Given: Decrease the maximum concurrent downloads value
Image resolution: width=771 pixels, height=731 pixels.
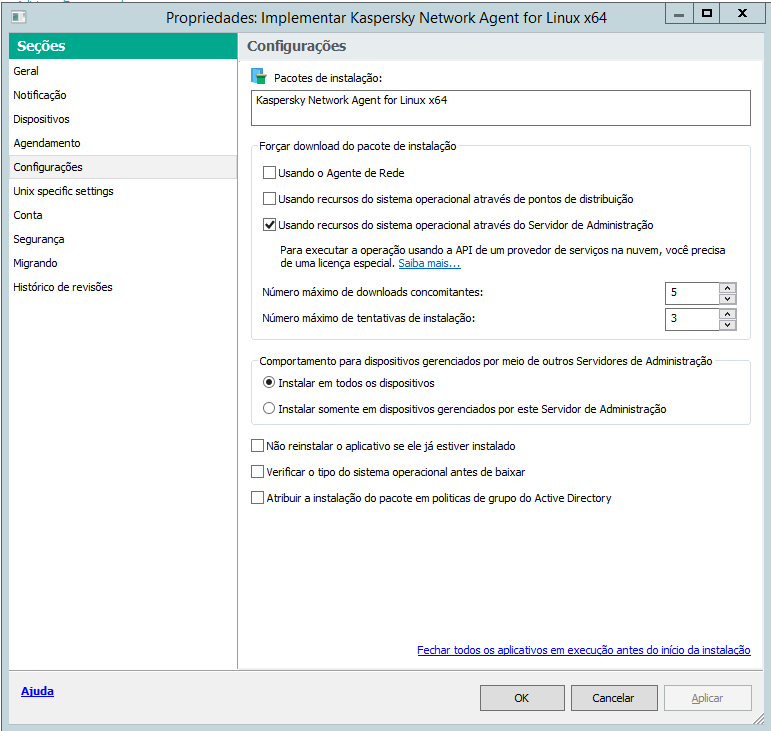Looking at the screenshot, I should [x=727, y=299].
